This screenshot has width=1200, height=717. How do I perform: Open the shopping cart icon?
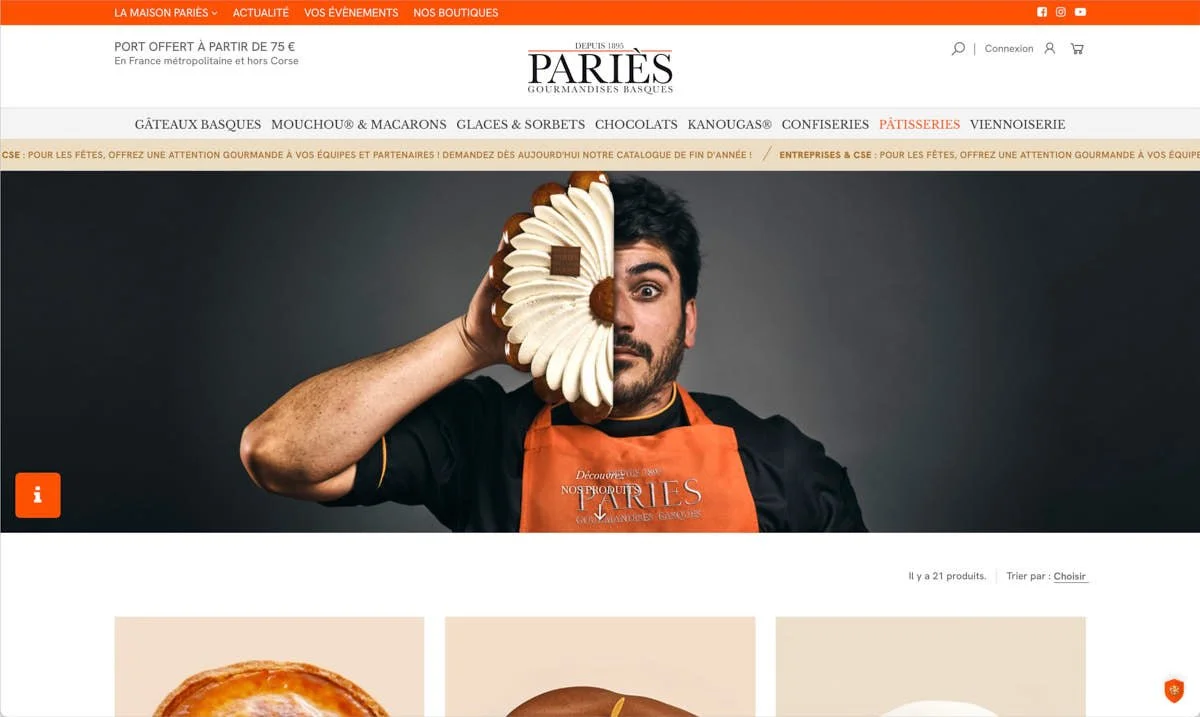(x=1077, y=48)
